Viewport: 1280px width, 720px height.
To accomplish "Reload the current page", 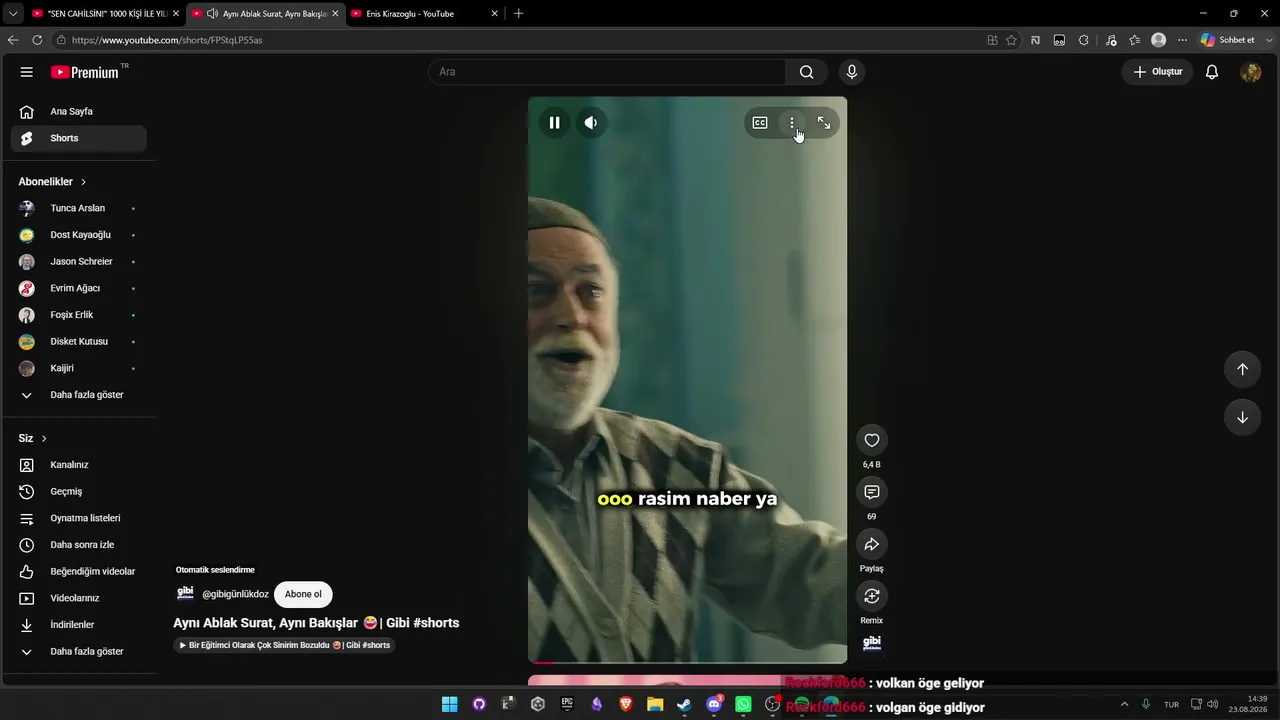I will (x=37, y=40).
